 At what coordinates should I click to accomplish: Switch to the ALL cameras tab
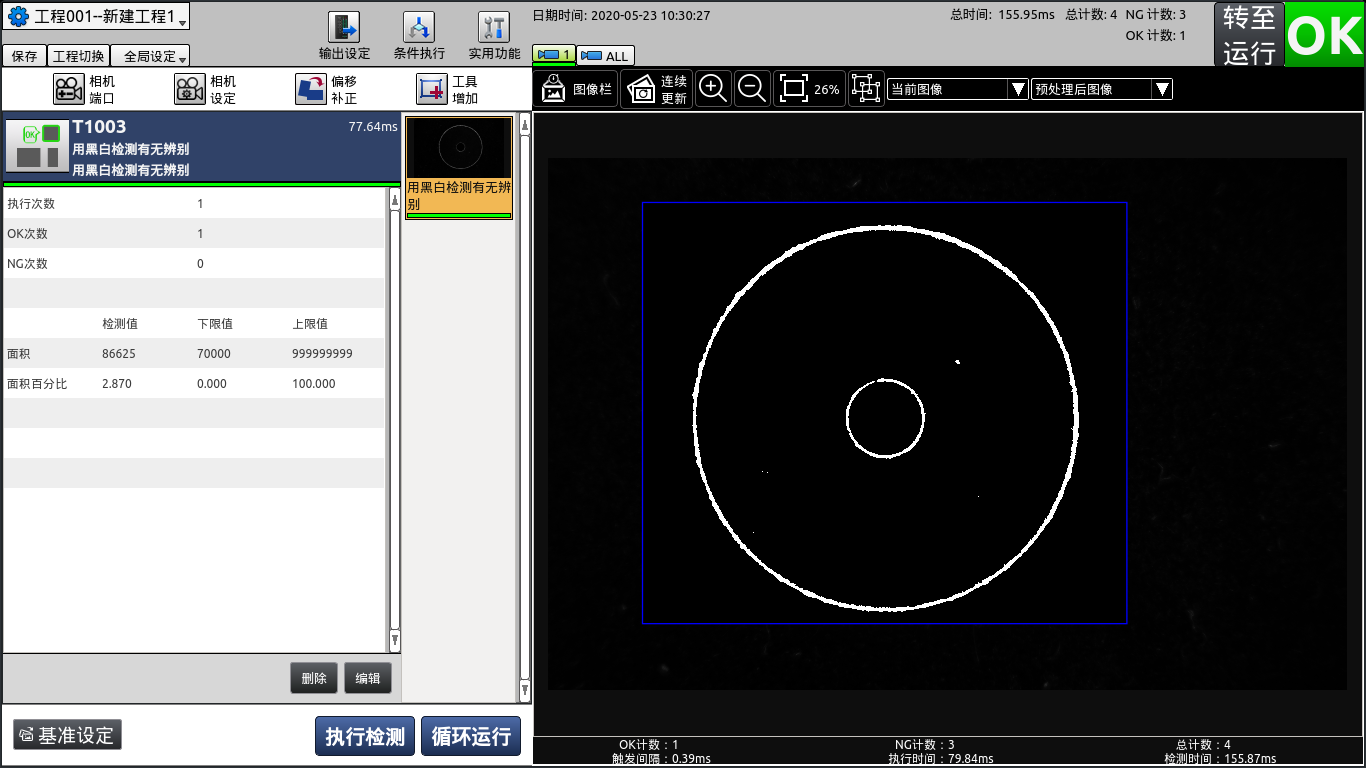click(x=606, y=56)
